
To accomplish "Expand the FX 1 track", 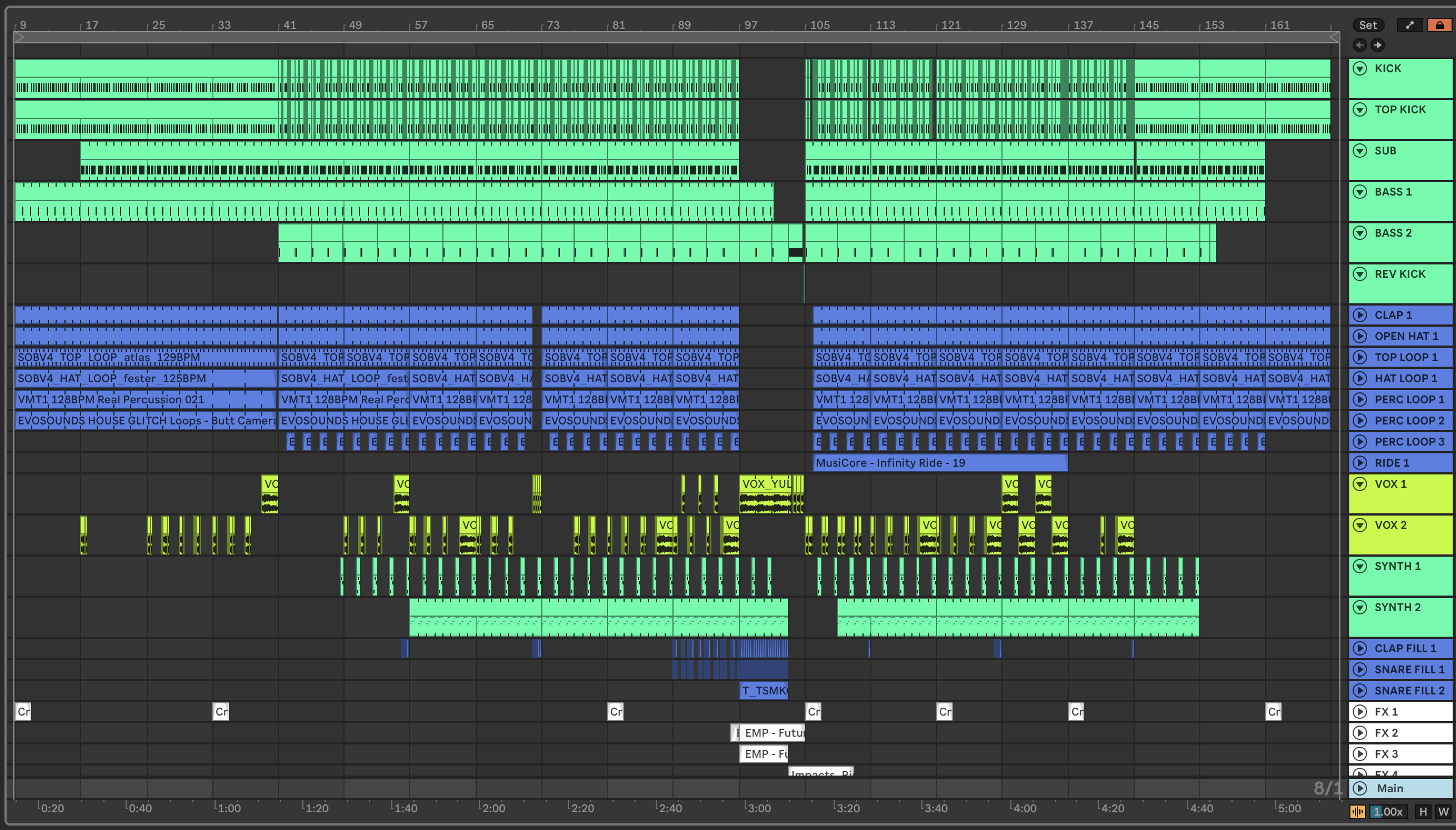I will 1360,712.
